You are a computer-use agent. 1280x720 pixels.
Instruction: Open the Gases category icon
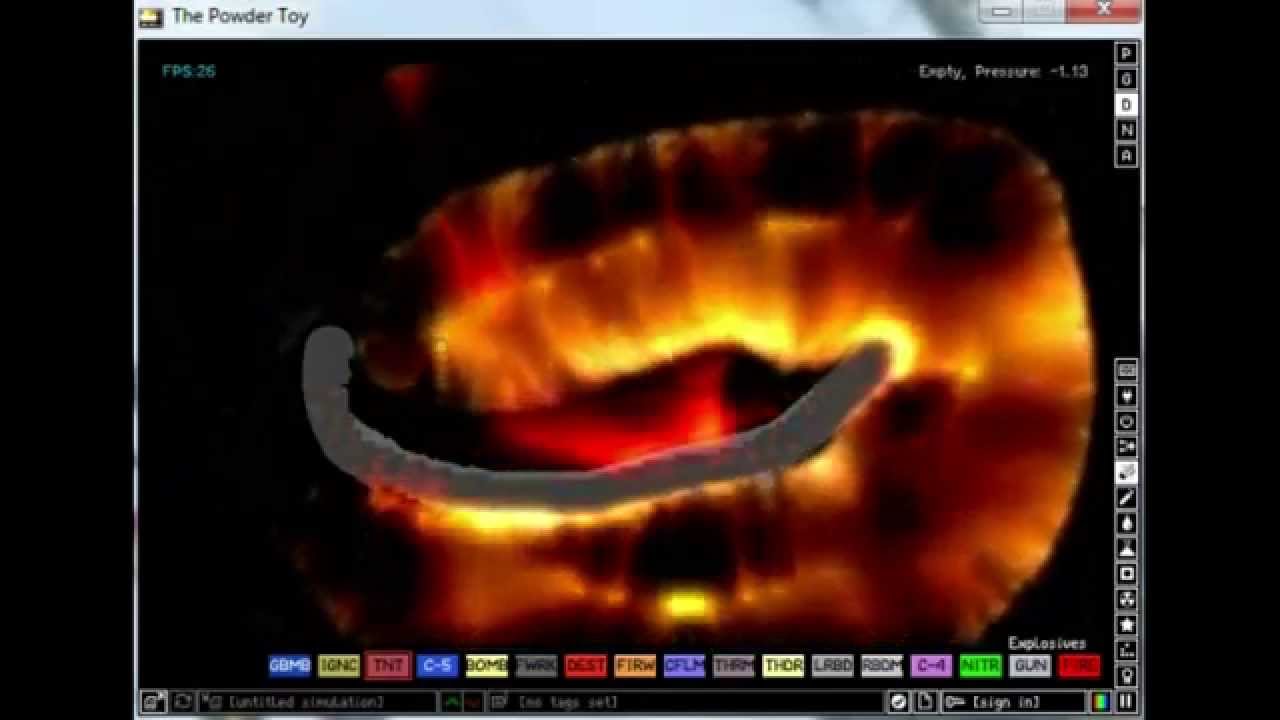(x=1127, y=498)
